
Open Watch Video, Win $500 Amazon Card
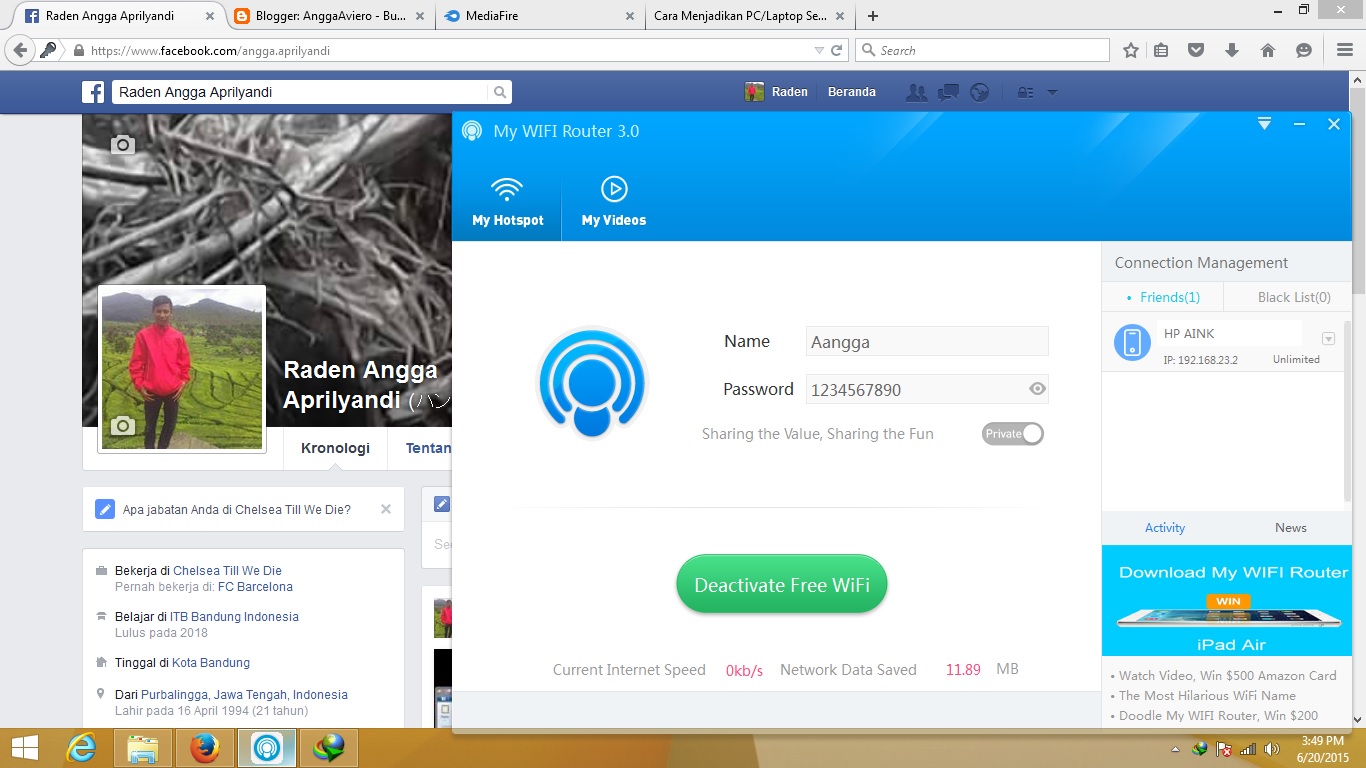pos(1228,675)
